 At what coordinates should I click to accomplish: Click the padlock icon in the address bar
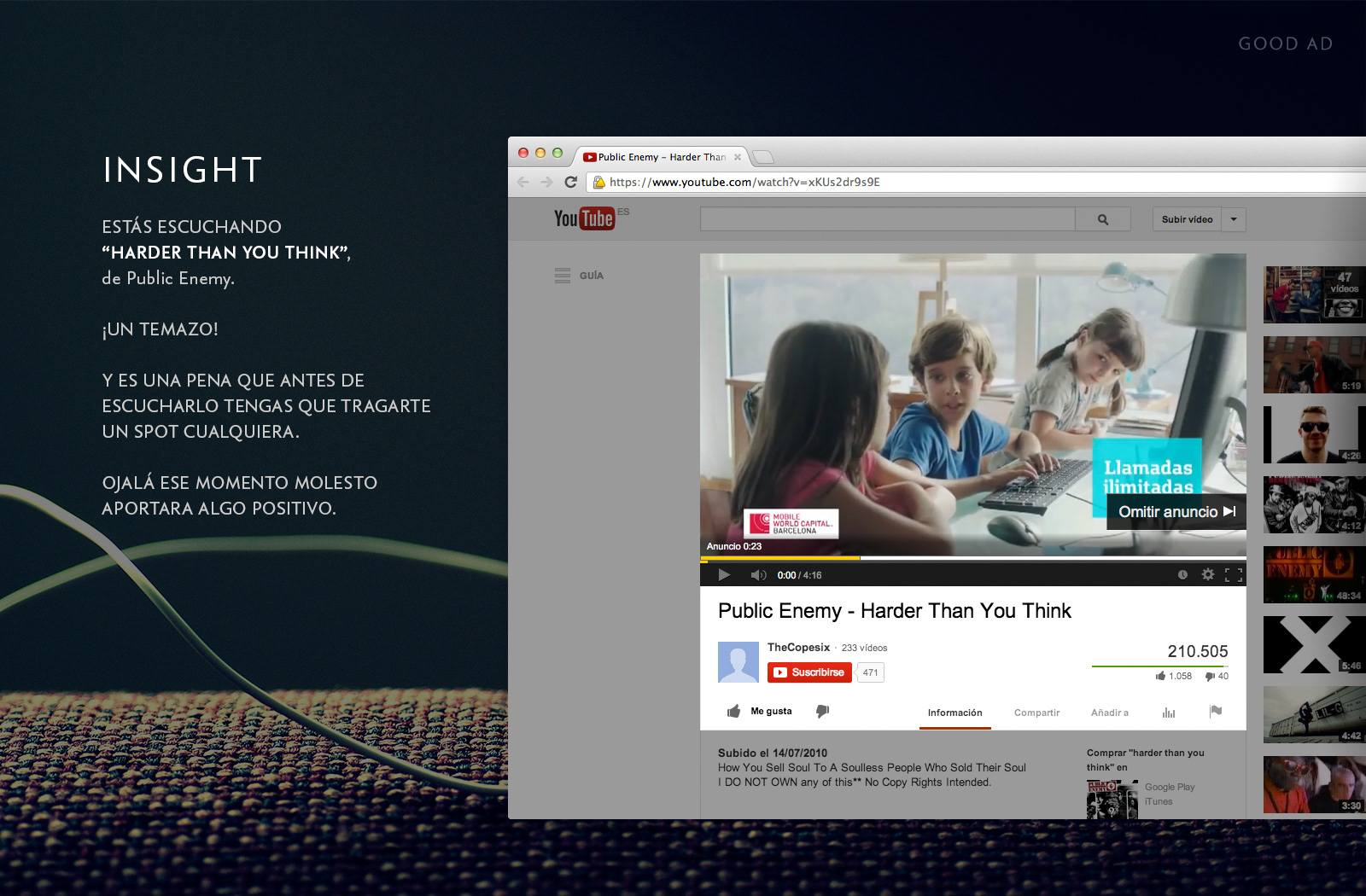click(x=599, y=182)
